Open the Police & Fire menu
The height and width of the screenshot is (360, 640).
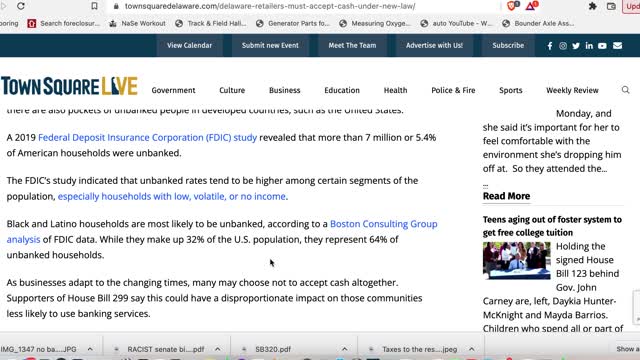click(453, 90)
